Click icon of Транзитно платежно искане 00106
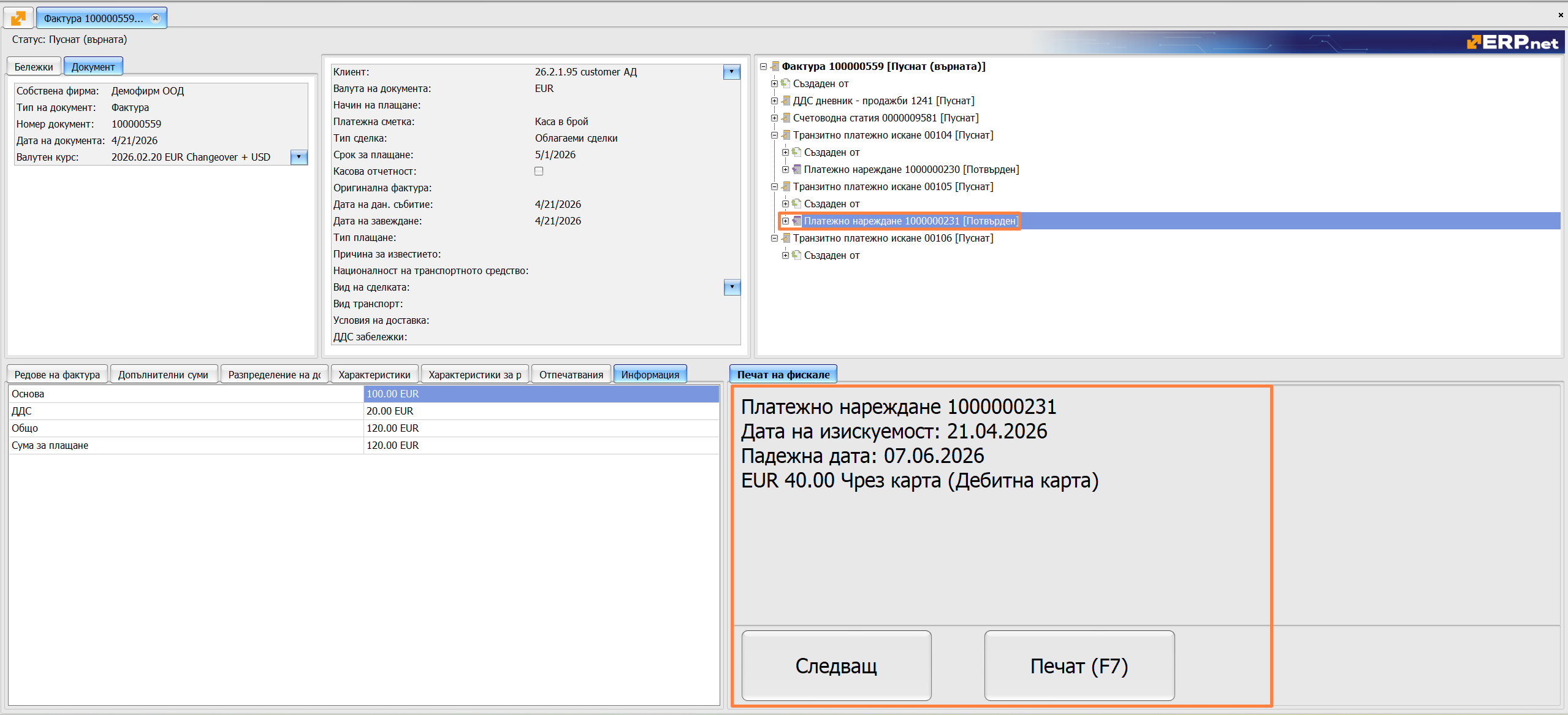 pos(786,238)
